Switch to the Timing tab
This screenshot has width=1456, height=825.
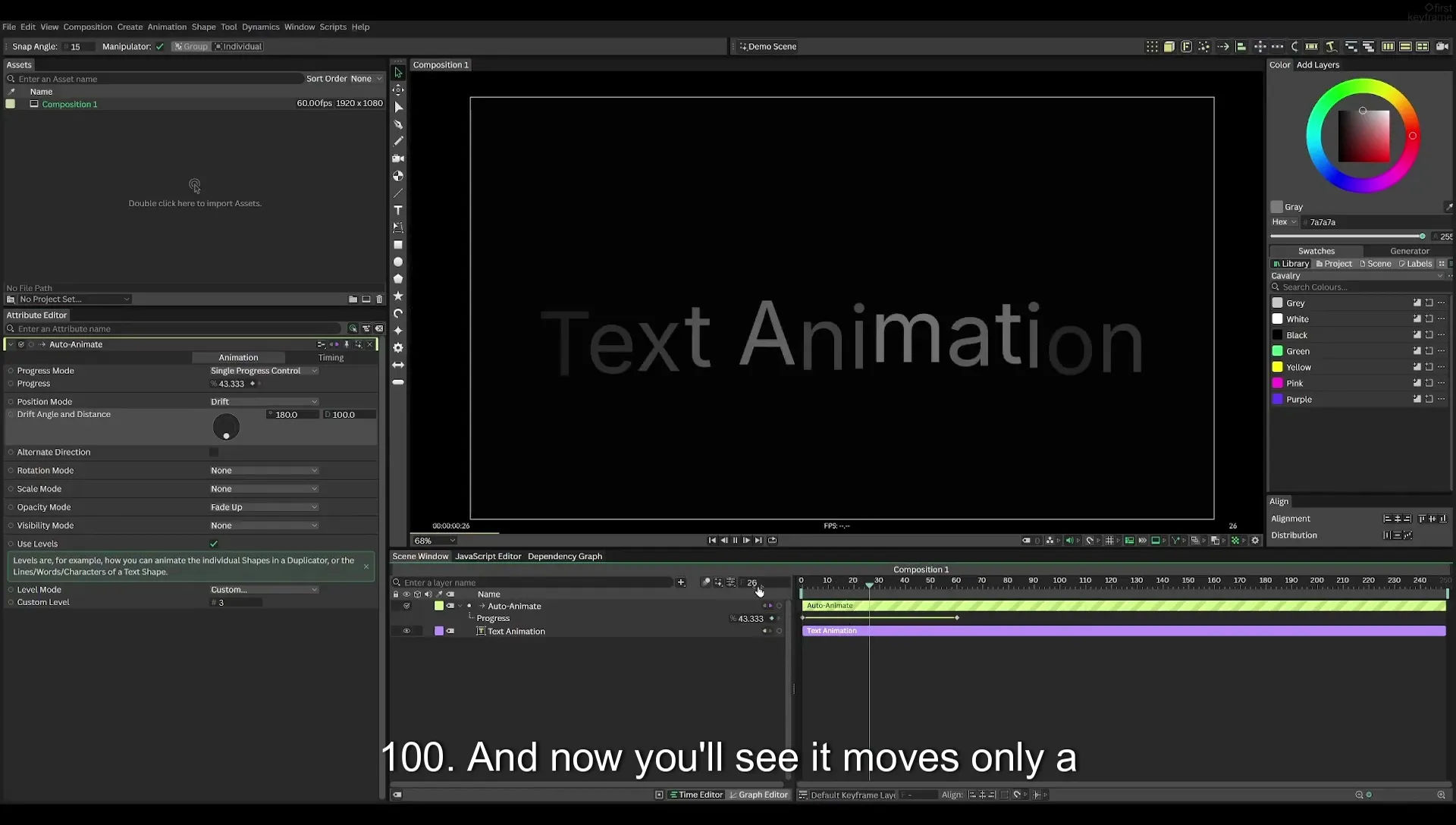pos(331,358)
